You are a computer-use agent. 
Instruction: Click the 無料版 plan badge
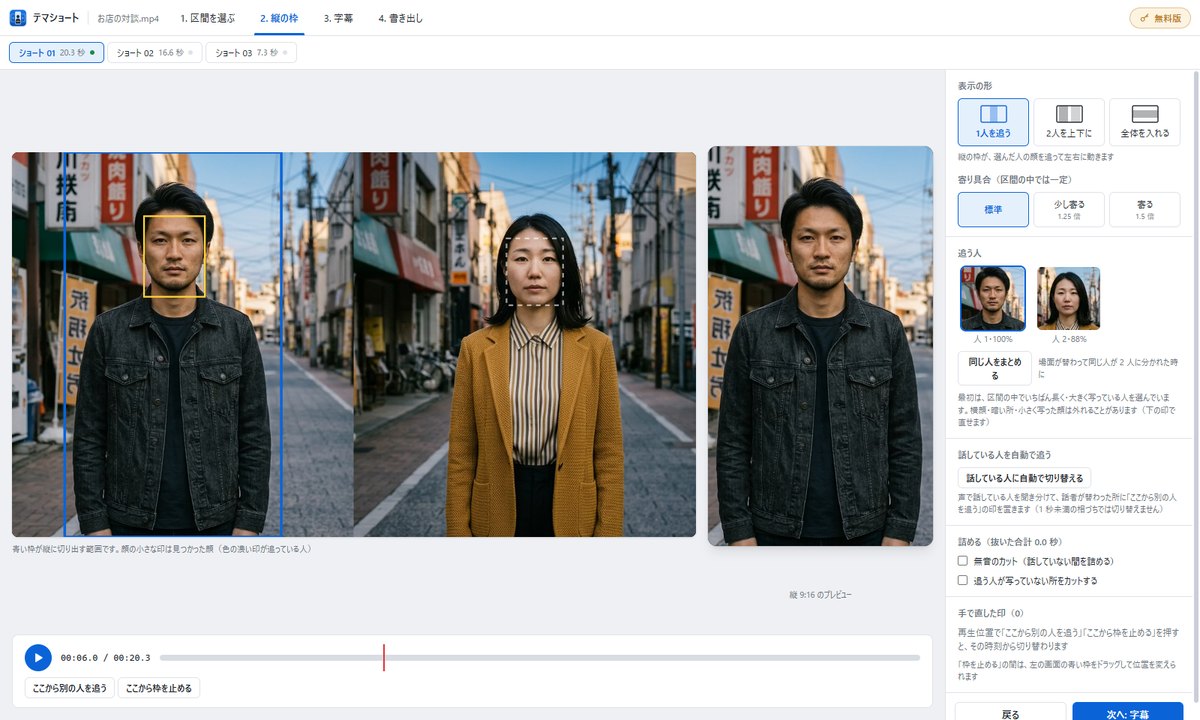pyautogui.click(x=1160, y=18)
